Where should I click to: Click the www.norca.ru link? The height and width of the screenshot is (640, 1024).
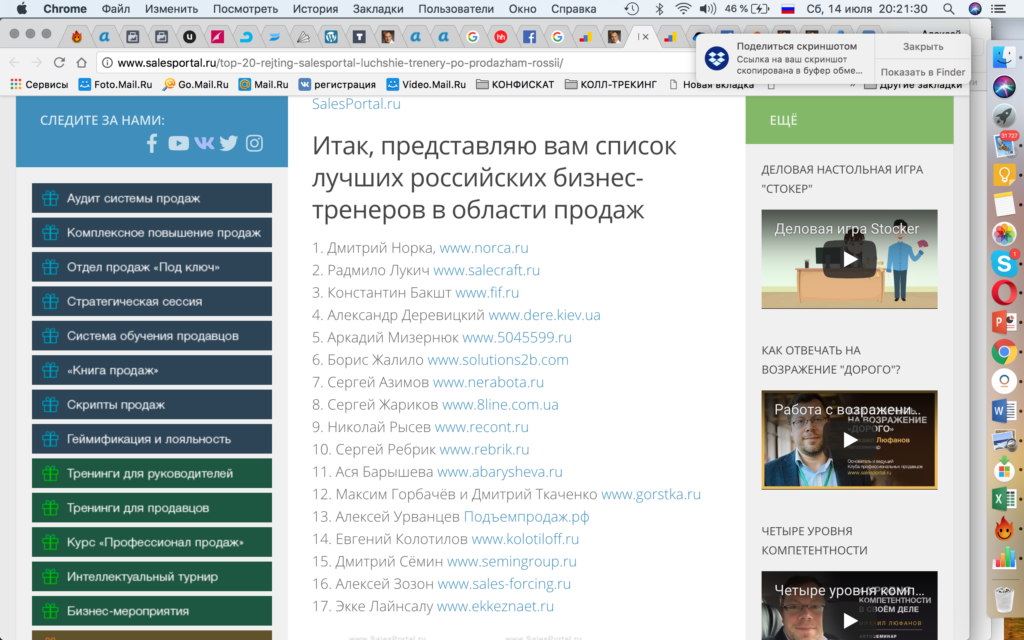click(x=484, y=248)
